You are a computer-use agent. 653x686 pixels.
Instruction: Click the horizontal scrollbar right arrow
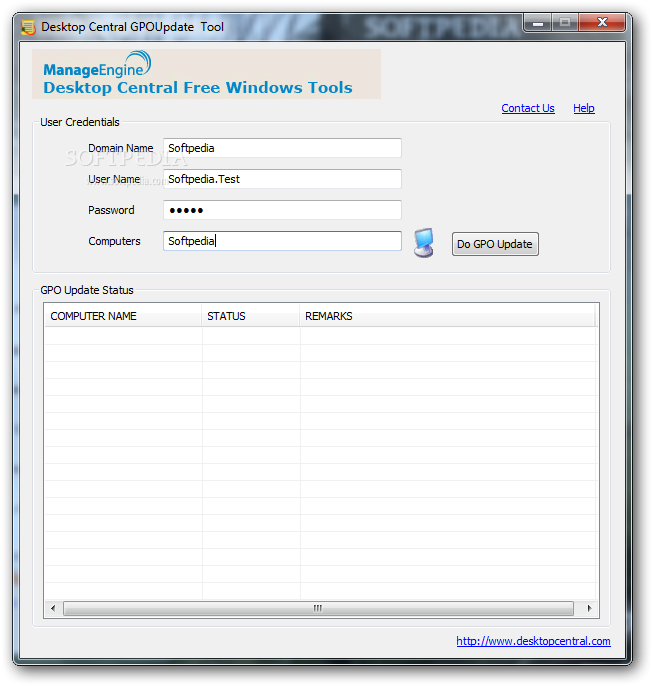point(589,608)
